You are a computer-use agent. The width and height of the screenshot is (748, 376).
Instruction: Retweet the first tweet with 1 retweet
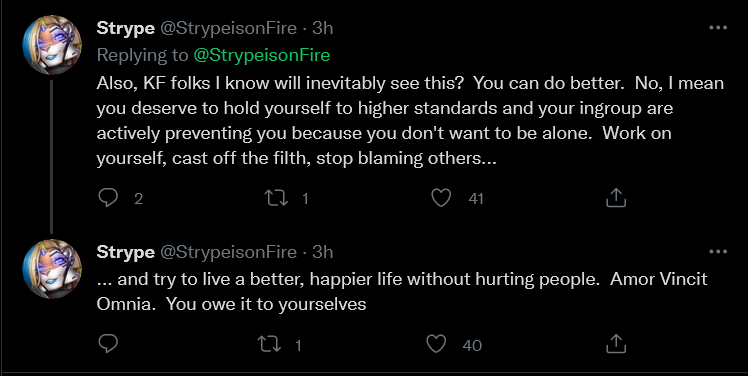coord(276,198)
